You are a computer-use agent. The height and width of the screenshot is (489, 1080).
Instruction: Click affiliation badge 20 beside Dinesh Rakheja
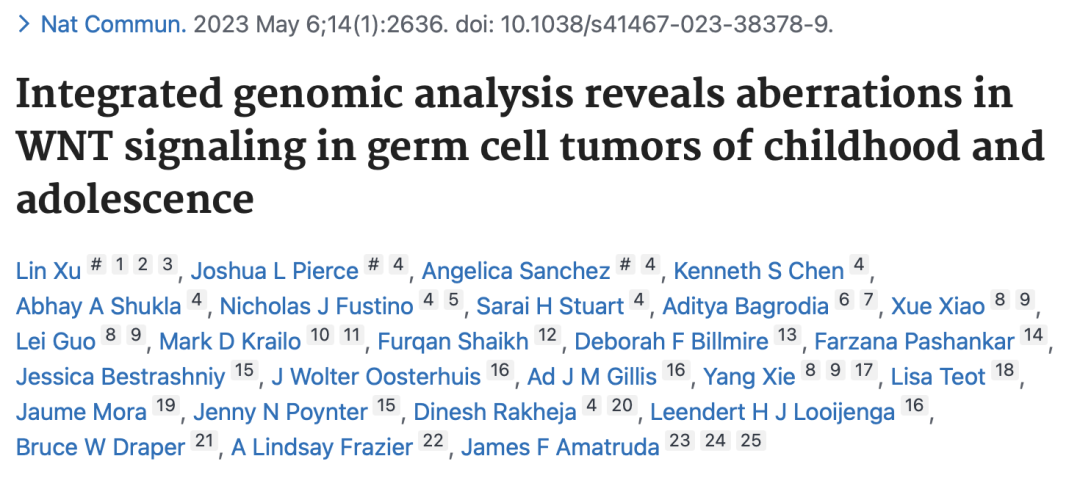pos(621,406)
